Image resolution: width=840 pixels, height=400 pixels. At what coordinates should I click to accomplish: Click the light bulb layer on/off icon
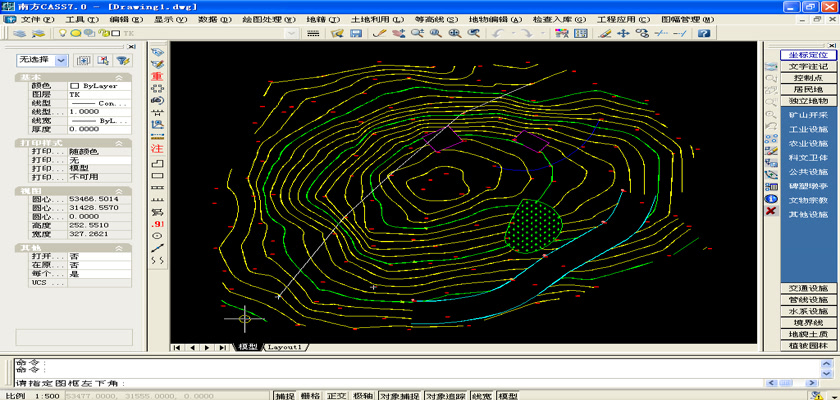(62, 33)
